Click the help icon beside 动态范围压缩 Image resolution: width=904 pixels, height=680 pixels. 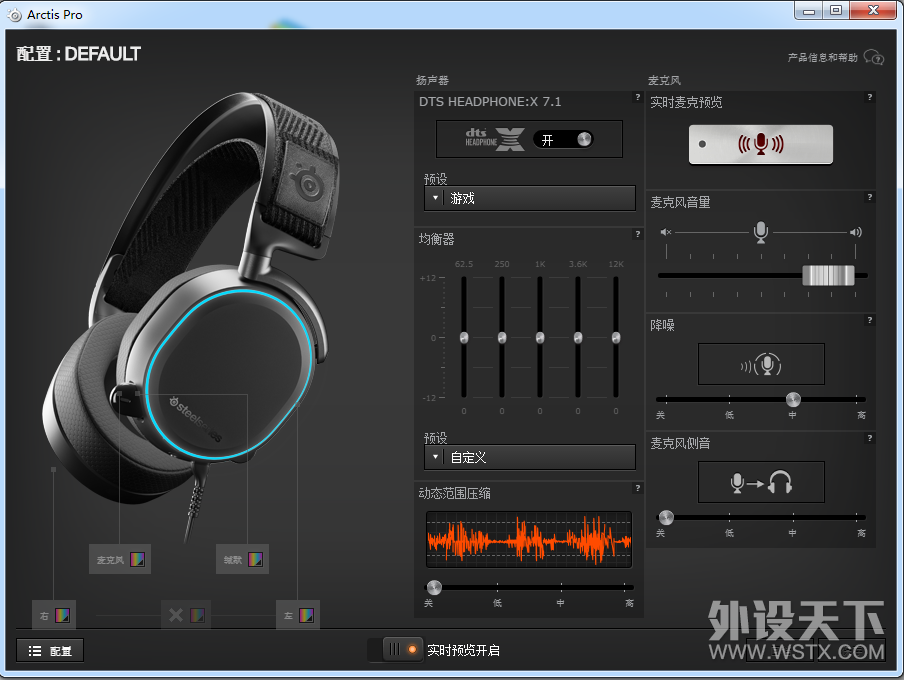tap(638, 488)
